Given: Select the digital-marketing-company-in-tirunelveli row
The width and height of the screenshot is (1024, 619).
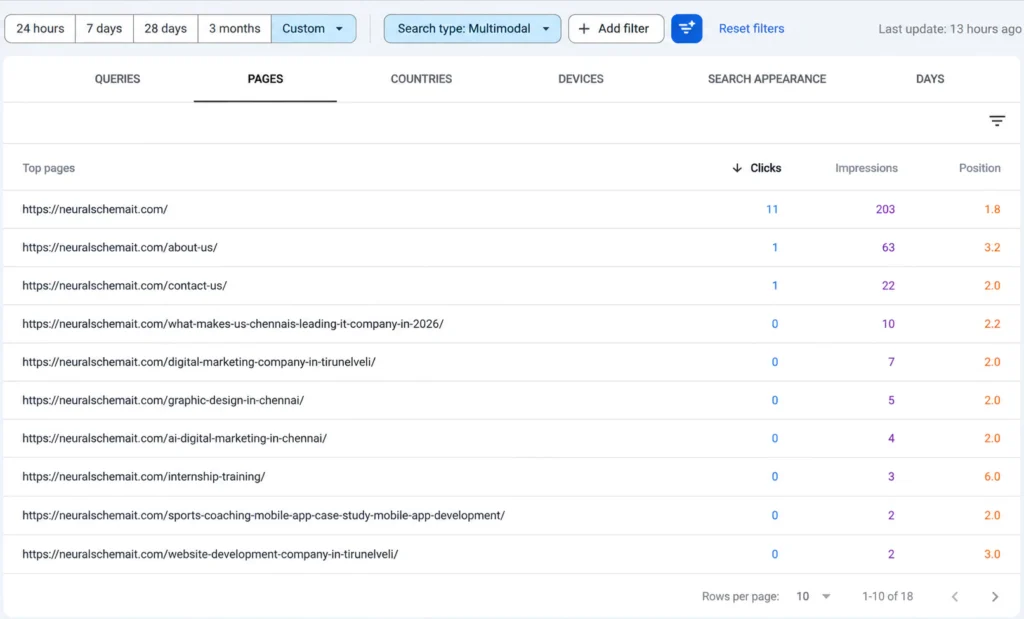Looking at the screenshot, I should (511, 362).
